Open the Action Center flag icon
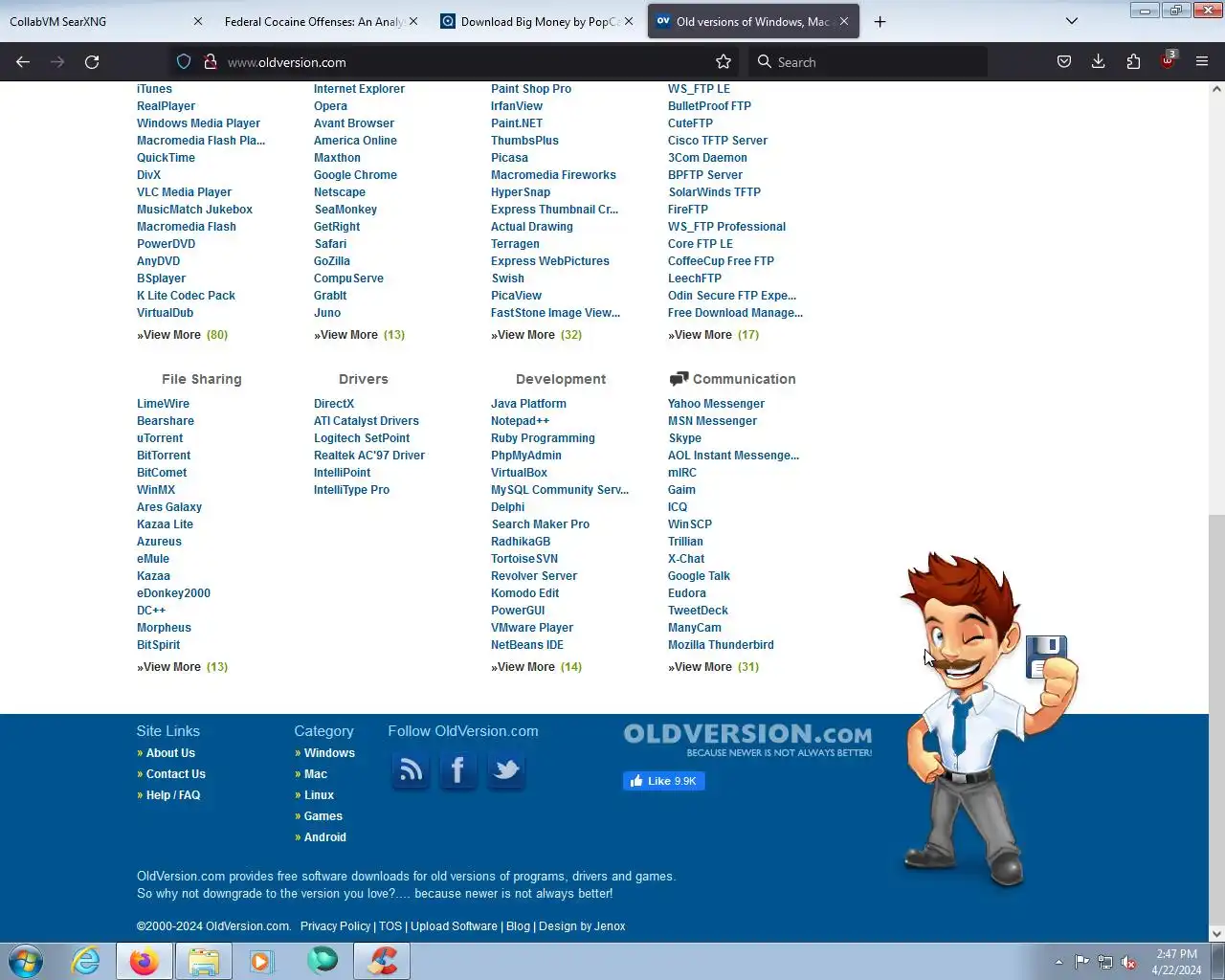The width and height of the screenshot is (1225, 980). tap(1081, 962)
